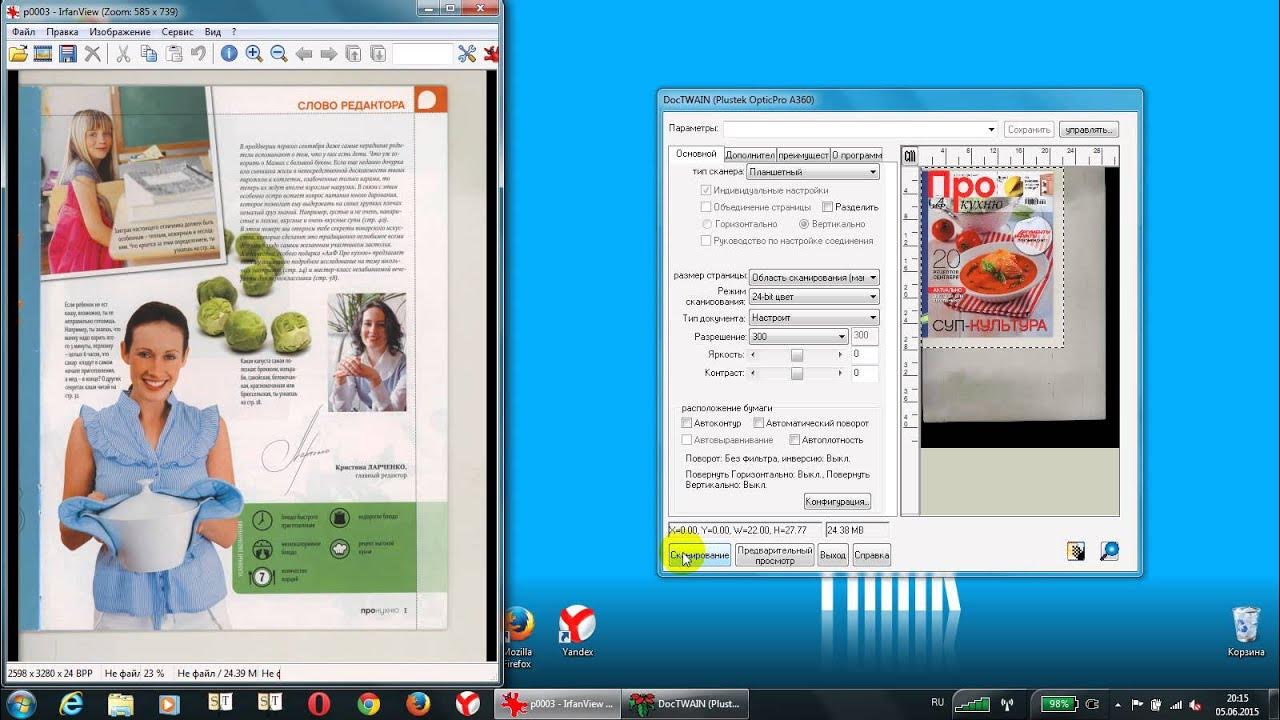Switch to the О программ tab
Image resolution: width=1280 pixels, height=720 pixels.
(856, 155)
